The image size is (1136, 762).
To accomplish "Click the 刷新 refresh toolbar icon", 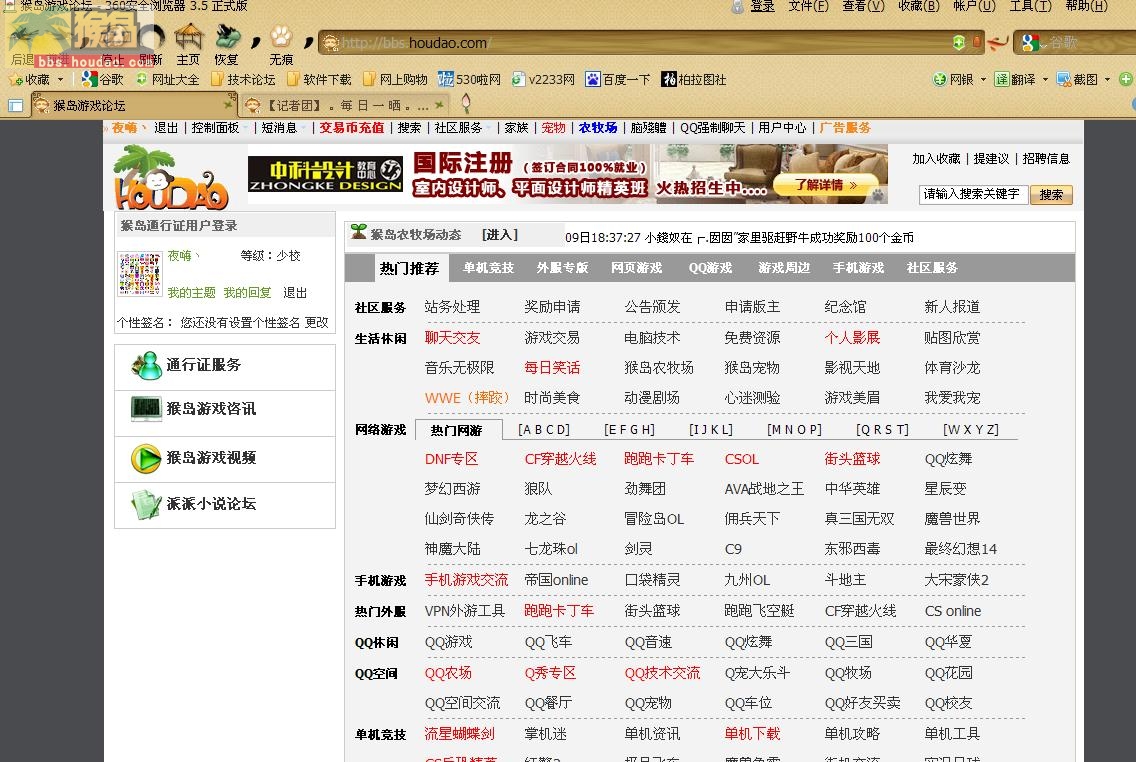I will tap(152, 36).
